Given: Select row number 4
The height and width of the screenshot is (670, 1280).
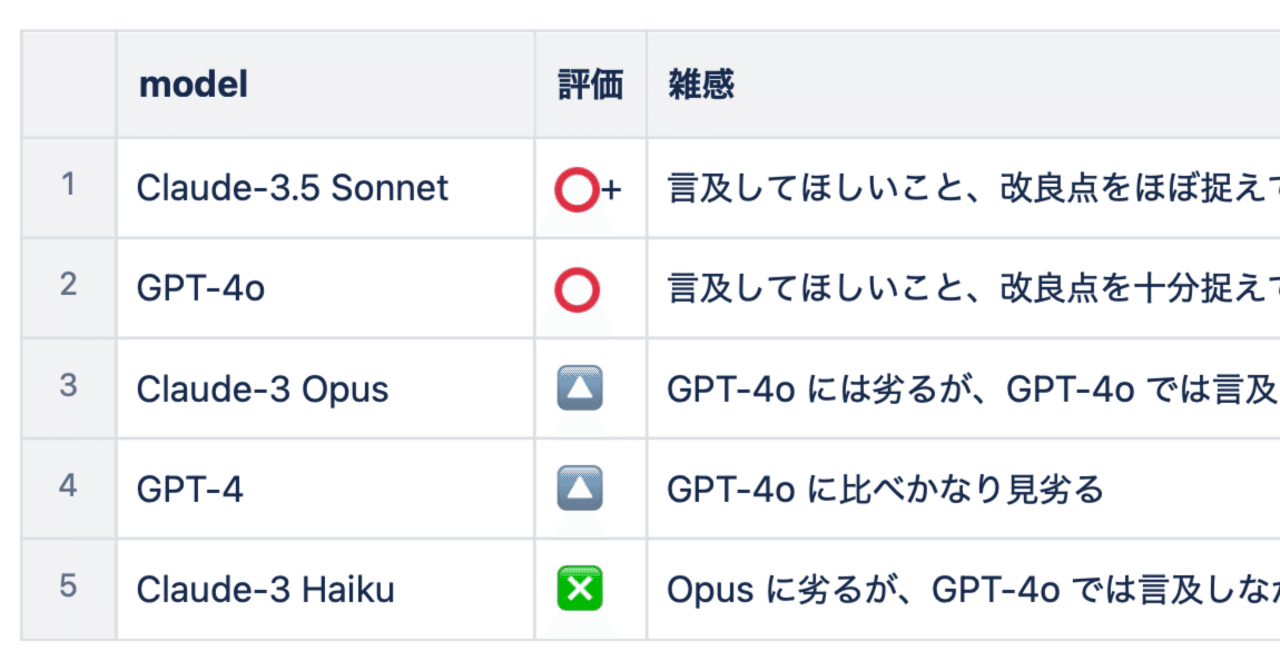Looking at the screenshot, I should tap(68, 488).
